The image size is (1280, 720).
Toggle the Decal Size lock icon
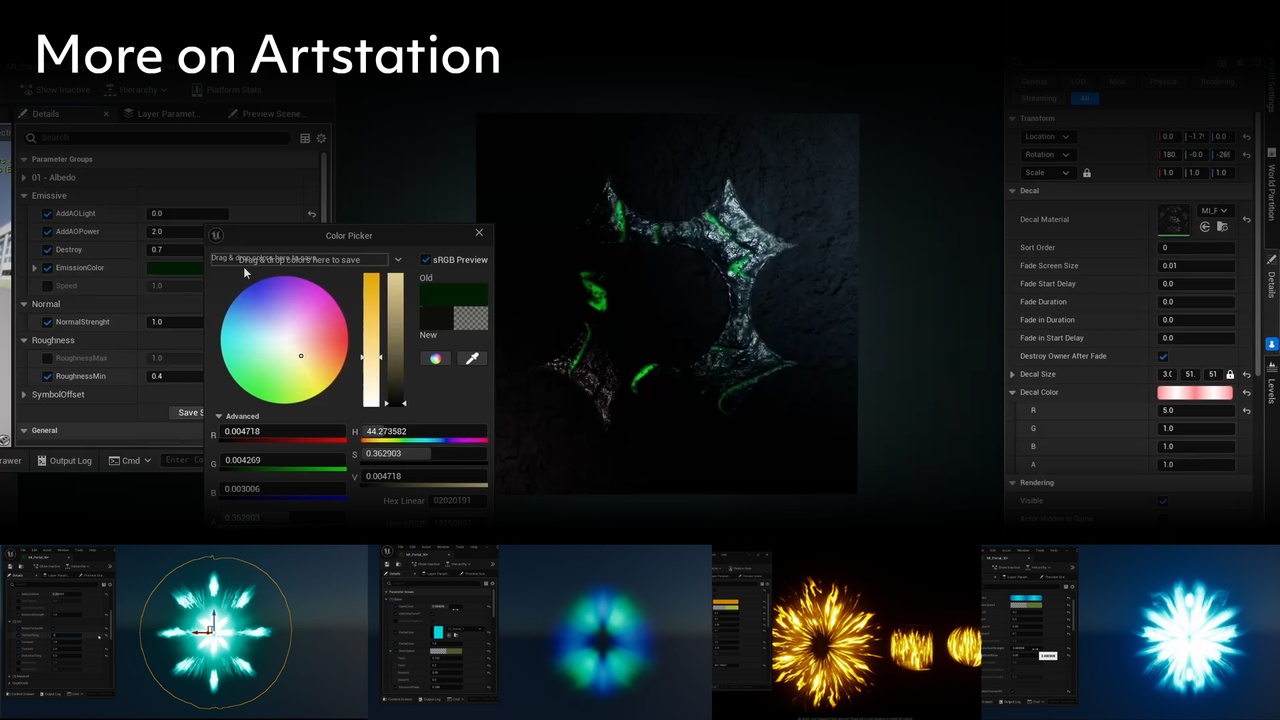tap(1230, 375)
